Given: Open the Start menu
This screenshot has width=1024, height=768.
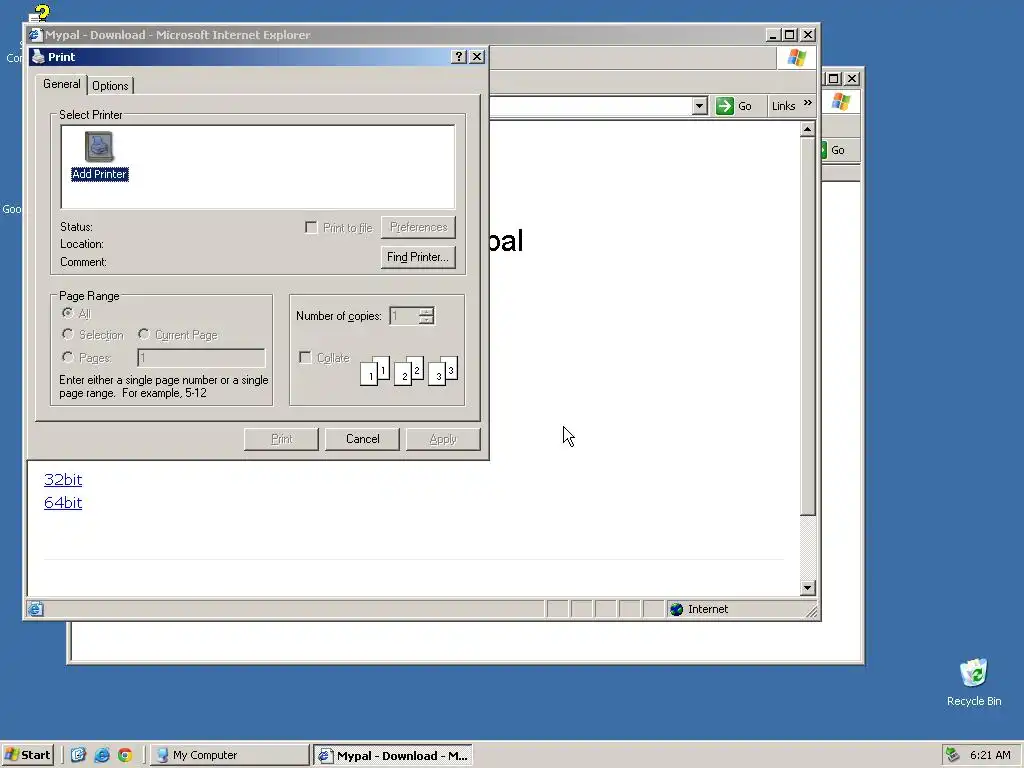Looking at the screenshot, I should click(27, 755).
